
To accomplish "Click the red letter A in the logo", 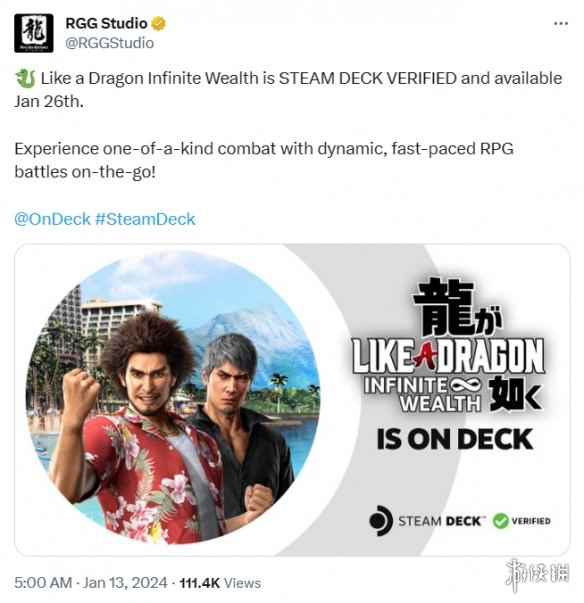I will [x=424, y=354].
